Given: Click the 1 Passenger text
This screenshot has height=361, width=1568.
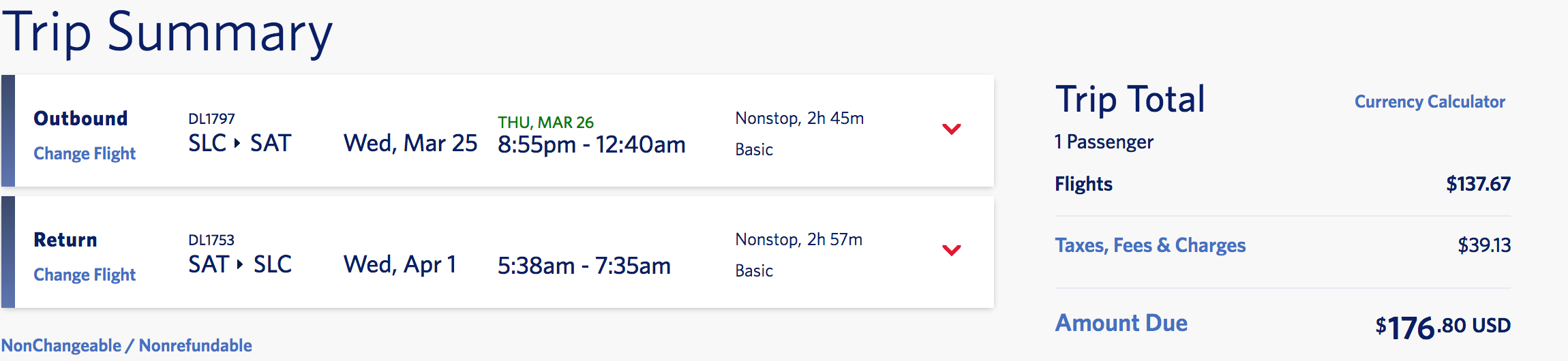Looking at the screenshot, I should pyautogui.click(x=1104, y=142).
